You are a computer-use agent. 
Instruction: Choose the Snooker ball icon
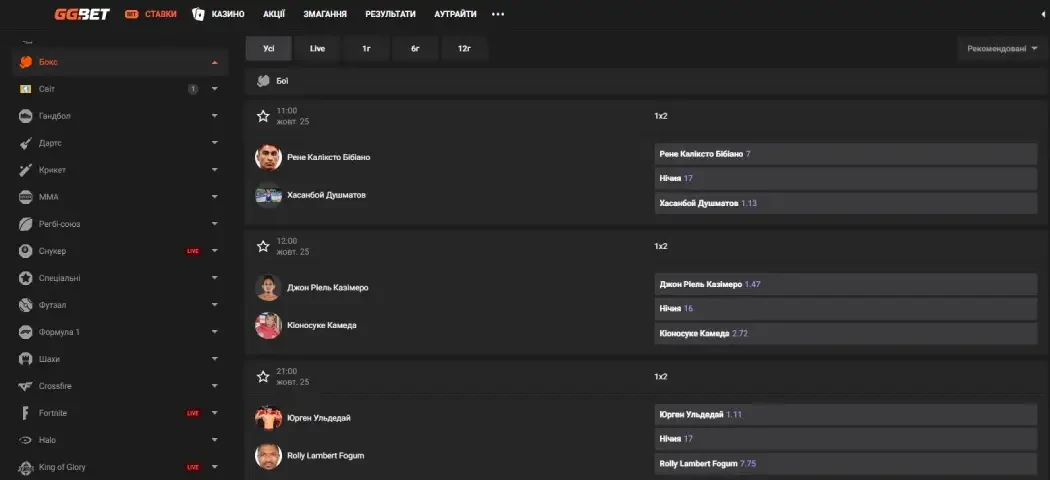[x=26, y=251]
